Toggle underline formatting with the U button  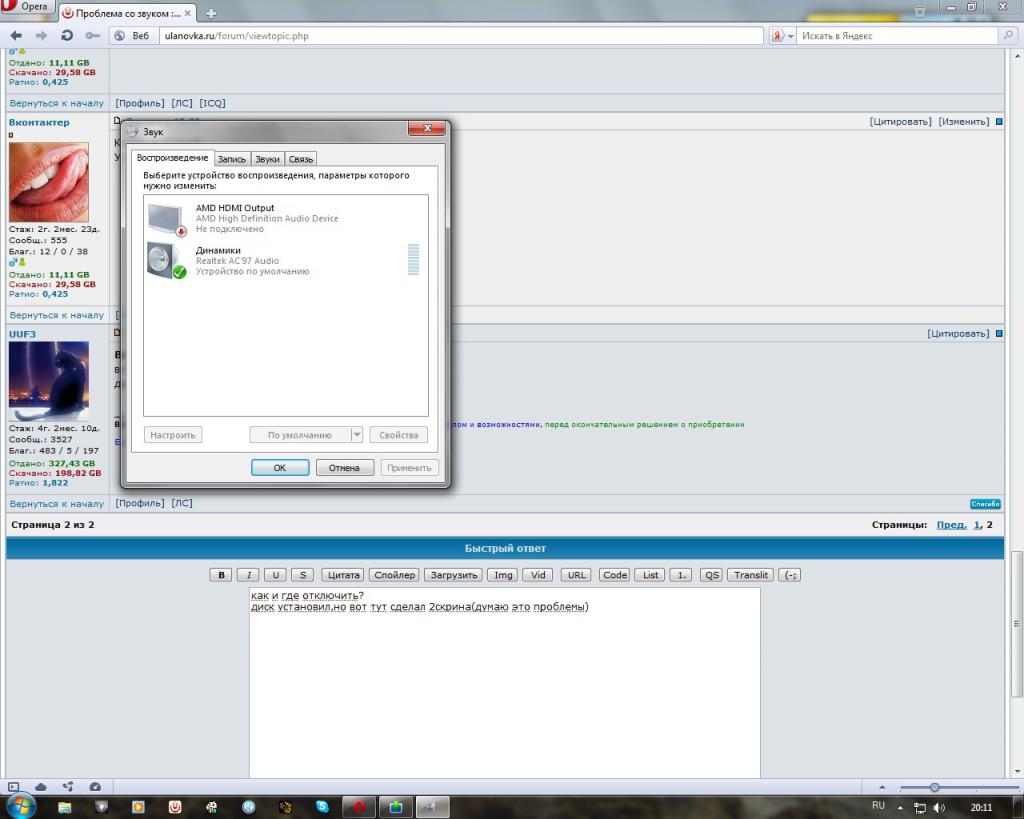[x=275, y=575]
